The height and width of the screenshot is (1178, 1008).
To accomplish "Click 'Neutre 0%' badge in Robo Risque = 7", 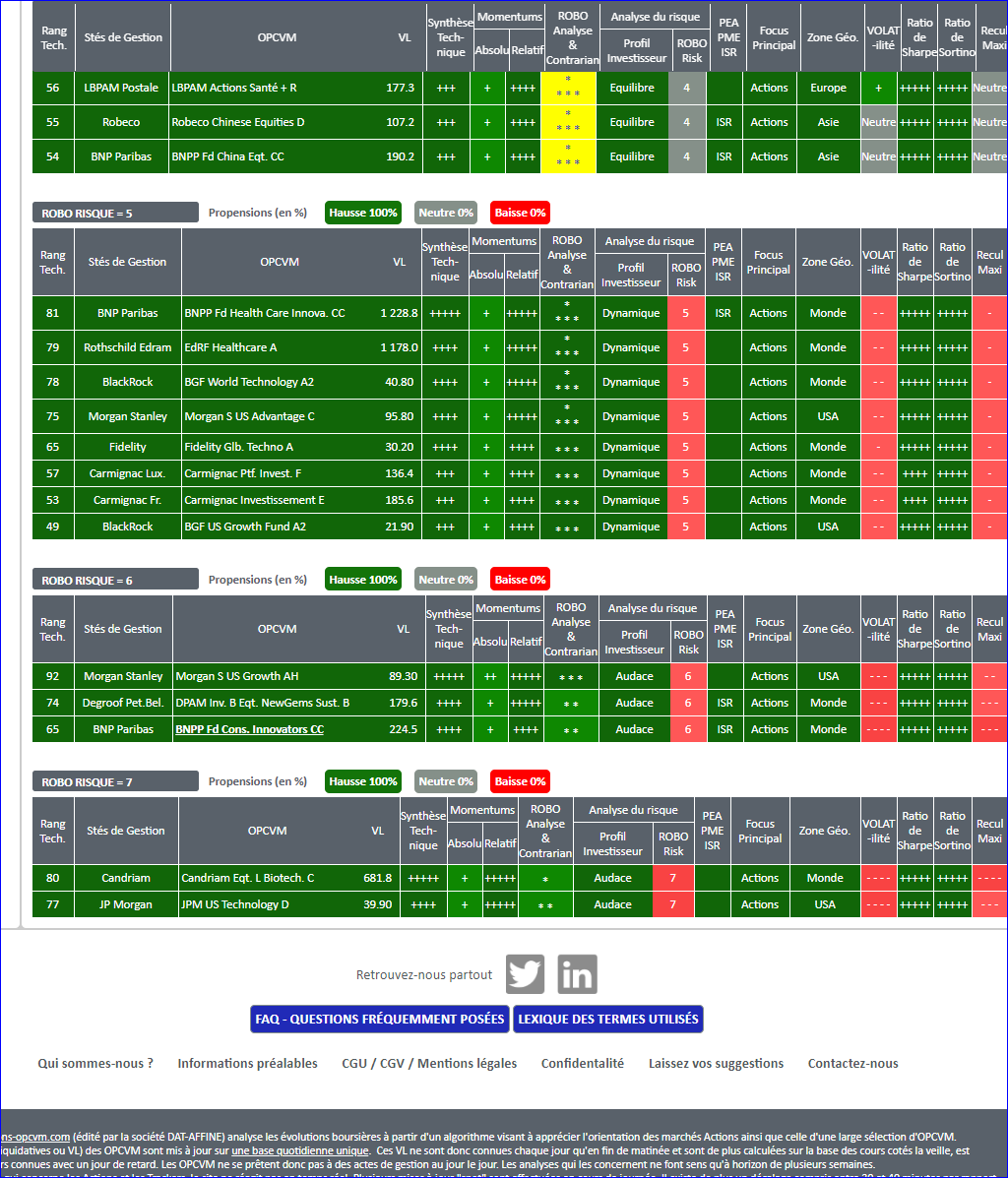I will click(x=446, y=781).
